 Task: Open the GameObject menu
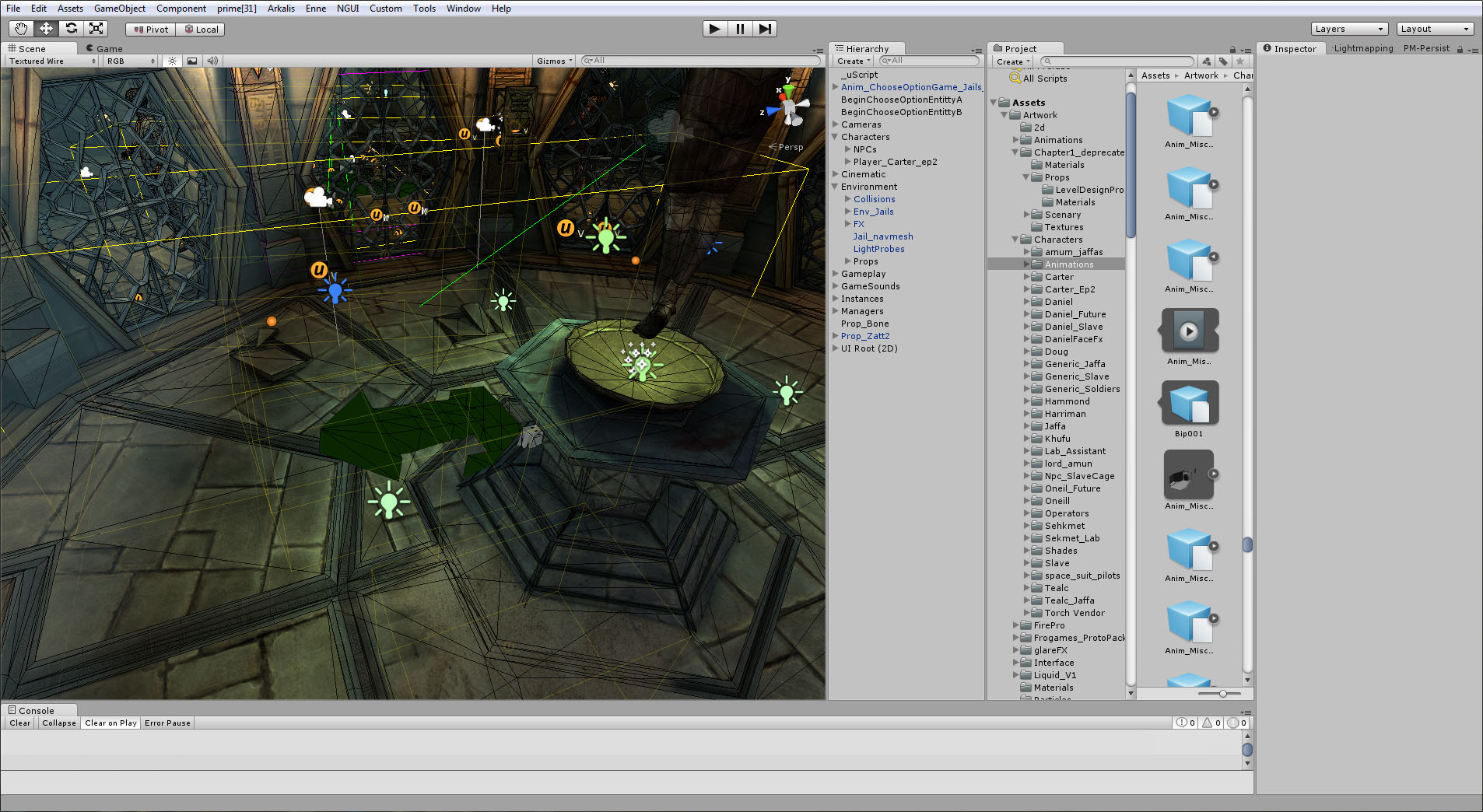click(119, 9)
